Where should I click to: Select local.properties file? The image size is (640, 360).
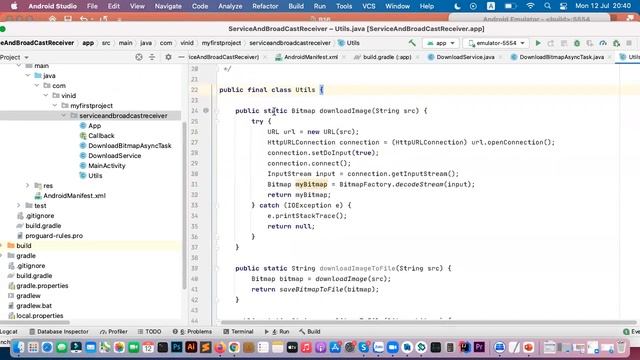(x=36, y=316)
